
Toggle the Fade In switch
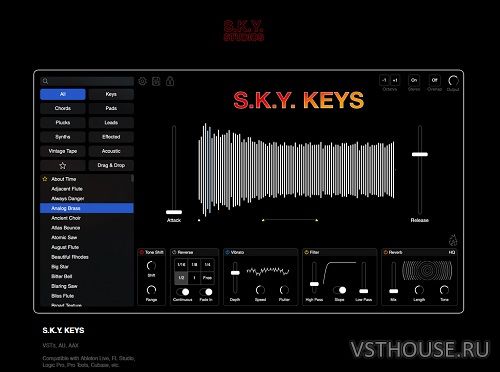click(206, 292)
